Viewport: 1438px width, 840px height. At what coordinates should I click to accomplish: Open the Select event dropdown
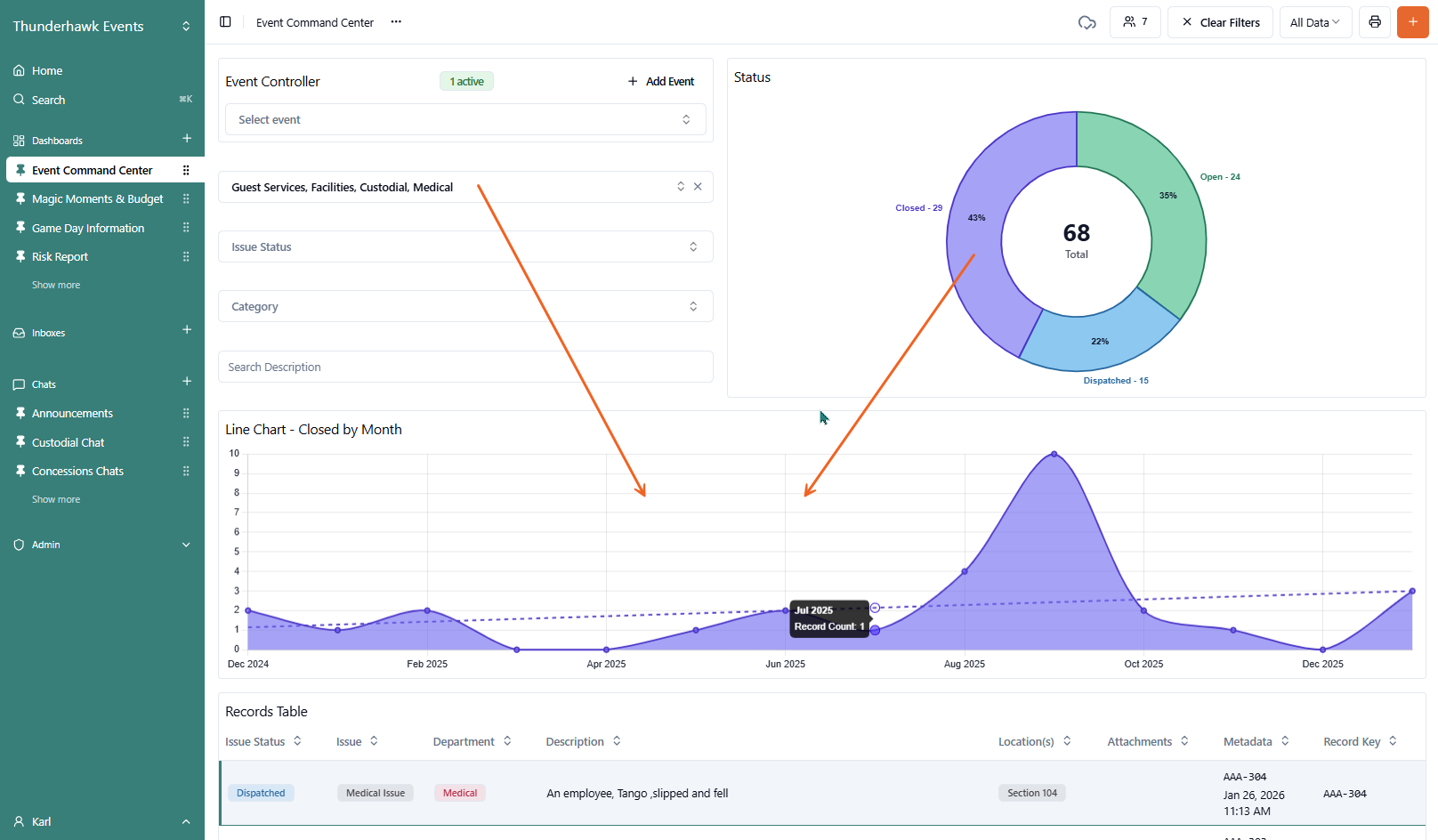coord(465,120)
